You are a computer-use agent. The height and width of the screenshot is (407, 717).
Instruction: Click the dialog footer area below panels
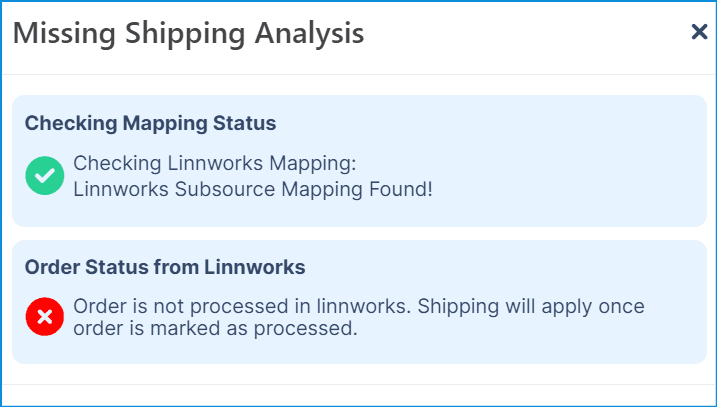click(x=358, y=395)
